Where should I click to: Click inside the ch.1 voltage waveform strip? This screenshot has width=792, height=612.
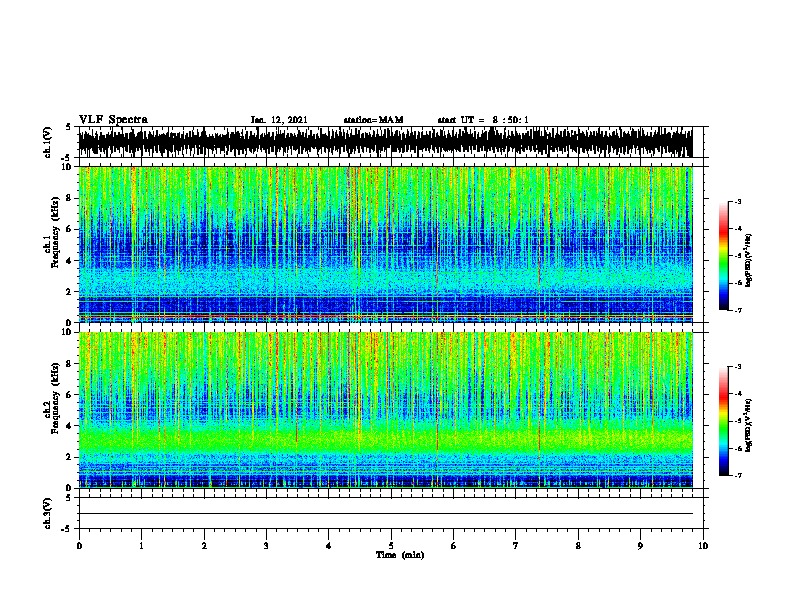[385, 142]
